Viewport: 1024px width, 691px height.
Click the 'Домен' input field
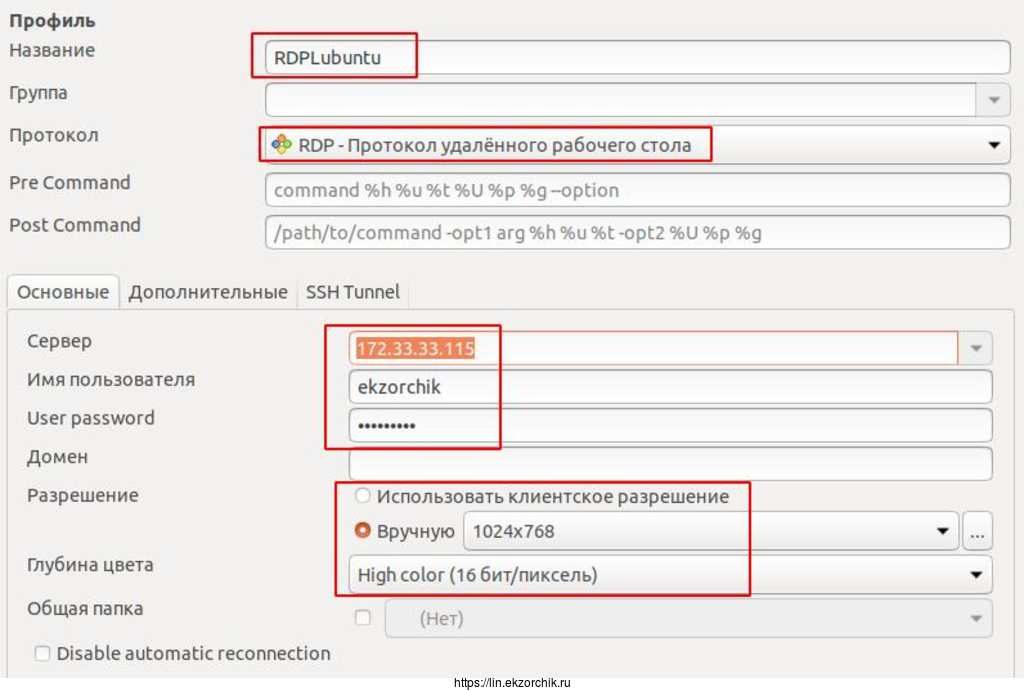[670, 463]
